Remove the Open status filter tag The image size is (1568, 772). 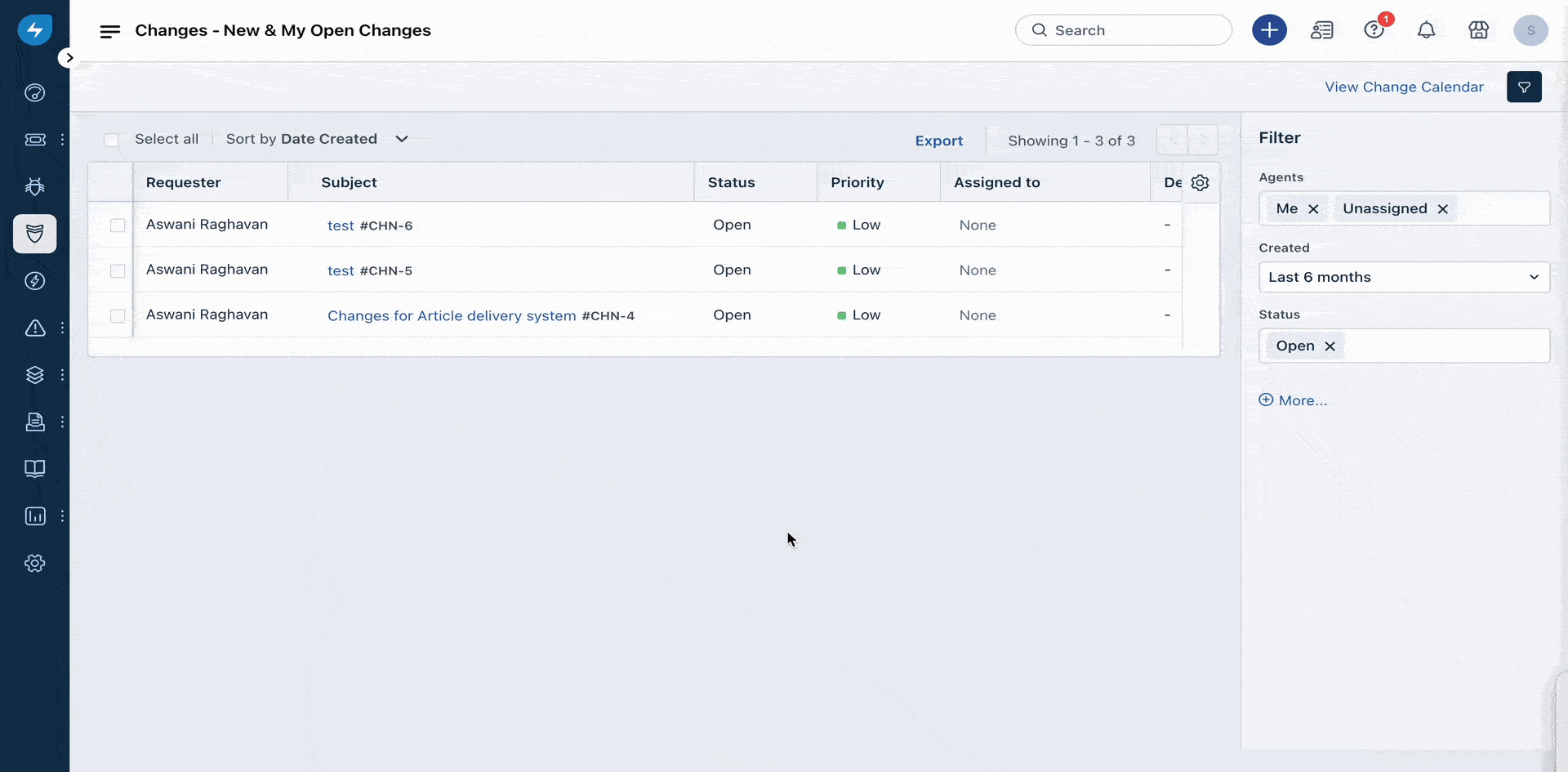click(x=1330, y=346)
